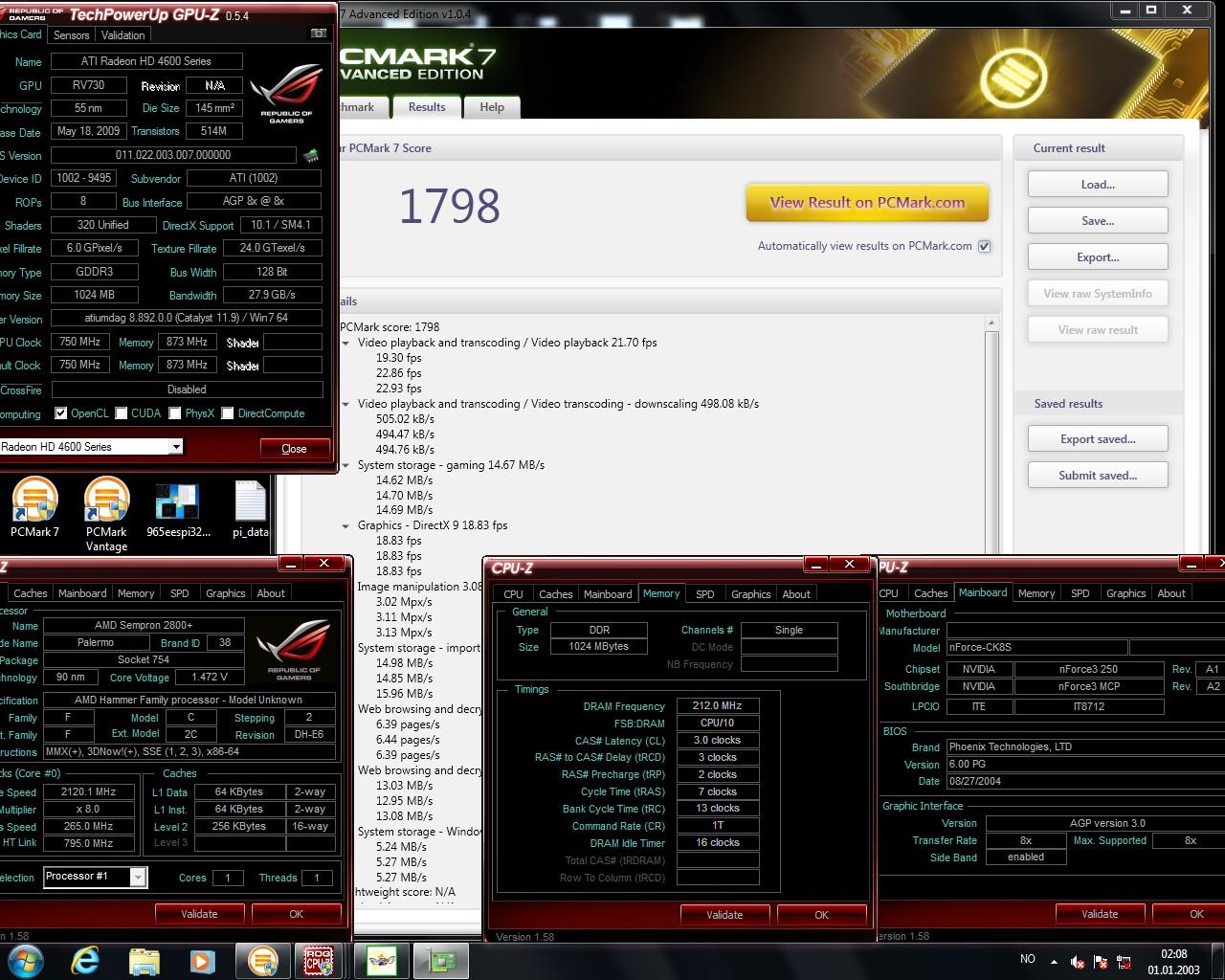Open Windows Explorer from the taskbar
The height and width of the screenshot is (980, 1225).
pyautogui.click(x=144, y=960)
